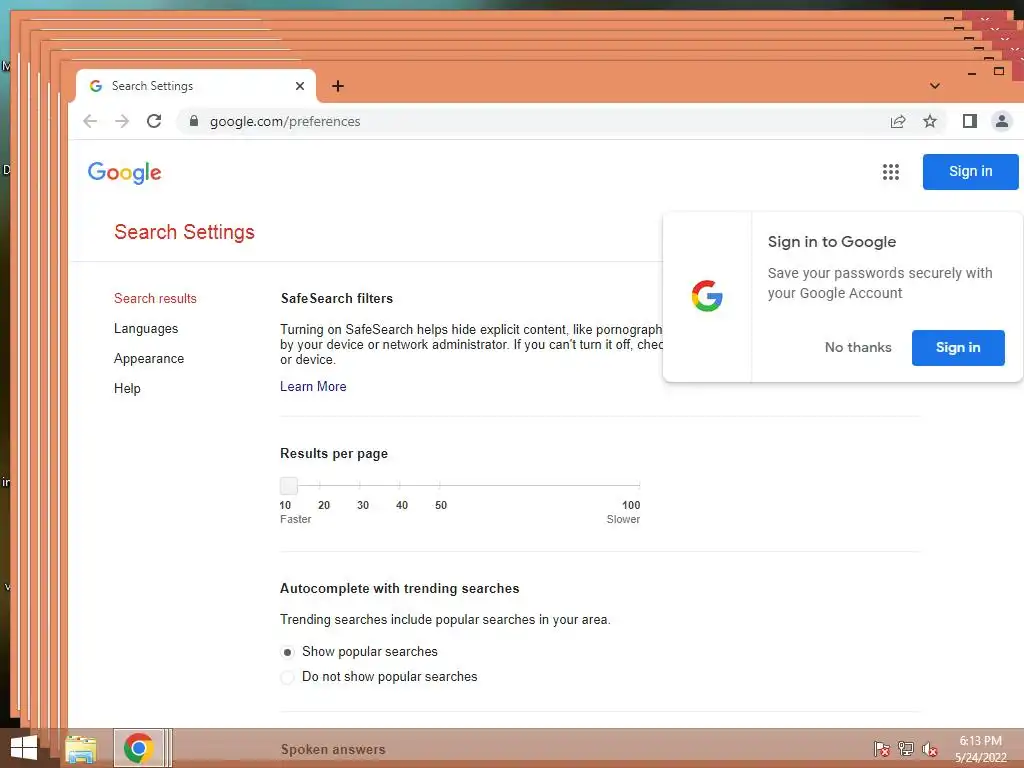Image resolution: width=1024 pixels, height=768 pixels.
Task: Set results per page slider to 50
Action: (x=440, y=486)
